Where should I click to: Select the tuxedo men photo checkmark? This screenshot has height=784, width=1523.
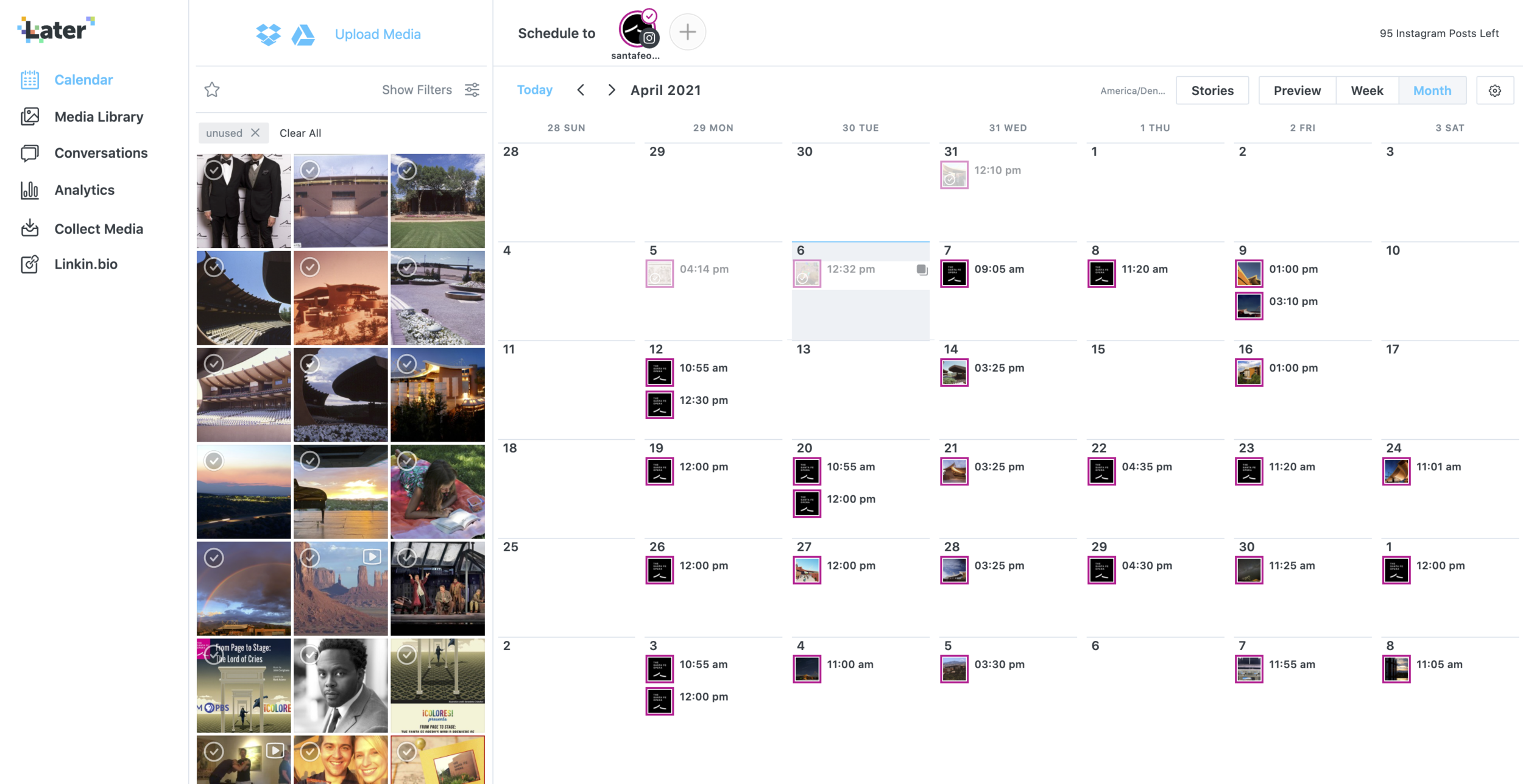(214, 171)
